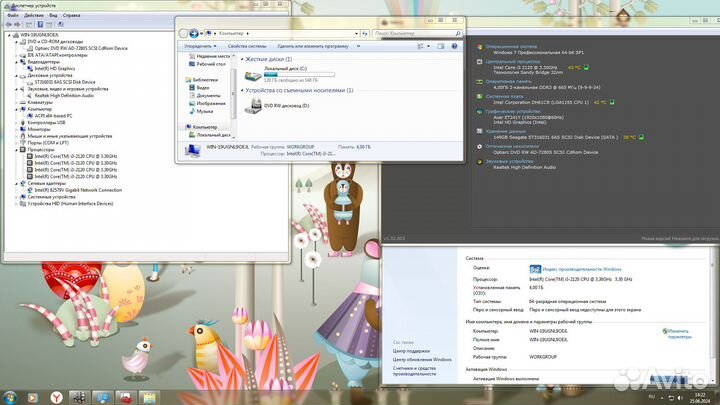The width and height of the screenshot is (720, 405).
Task: Click the change view icon in Explorer
Action: (x=421, y=46)
